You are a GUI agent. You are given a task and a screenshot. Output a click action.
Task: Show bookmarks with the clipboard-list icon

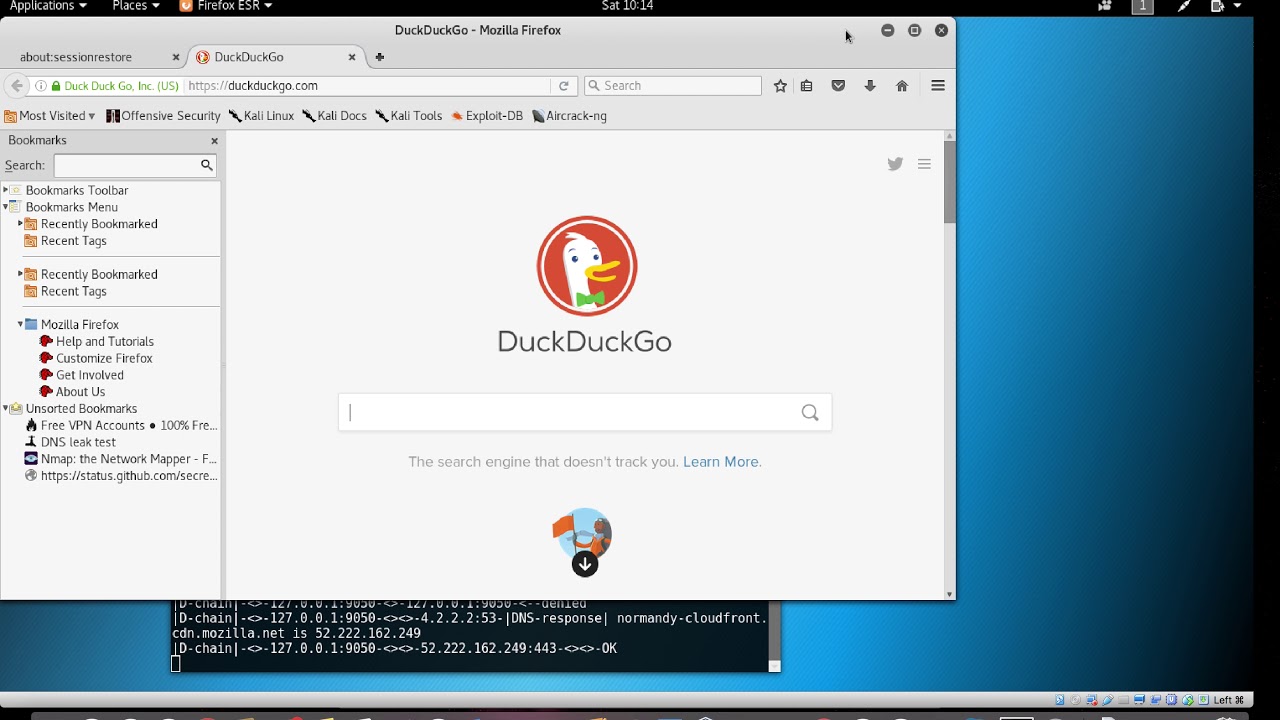807,86
